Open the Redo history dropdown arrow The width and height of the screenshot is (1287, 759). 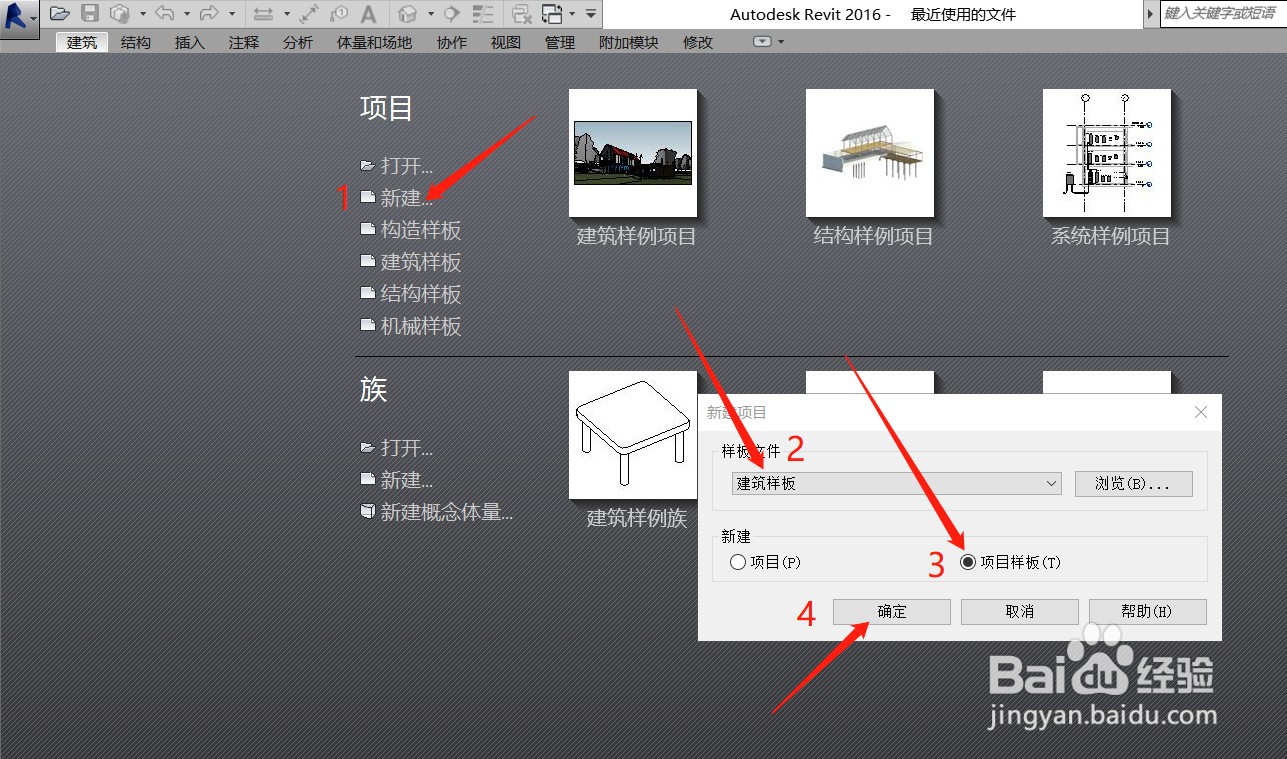[x=232, y=13]
